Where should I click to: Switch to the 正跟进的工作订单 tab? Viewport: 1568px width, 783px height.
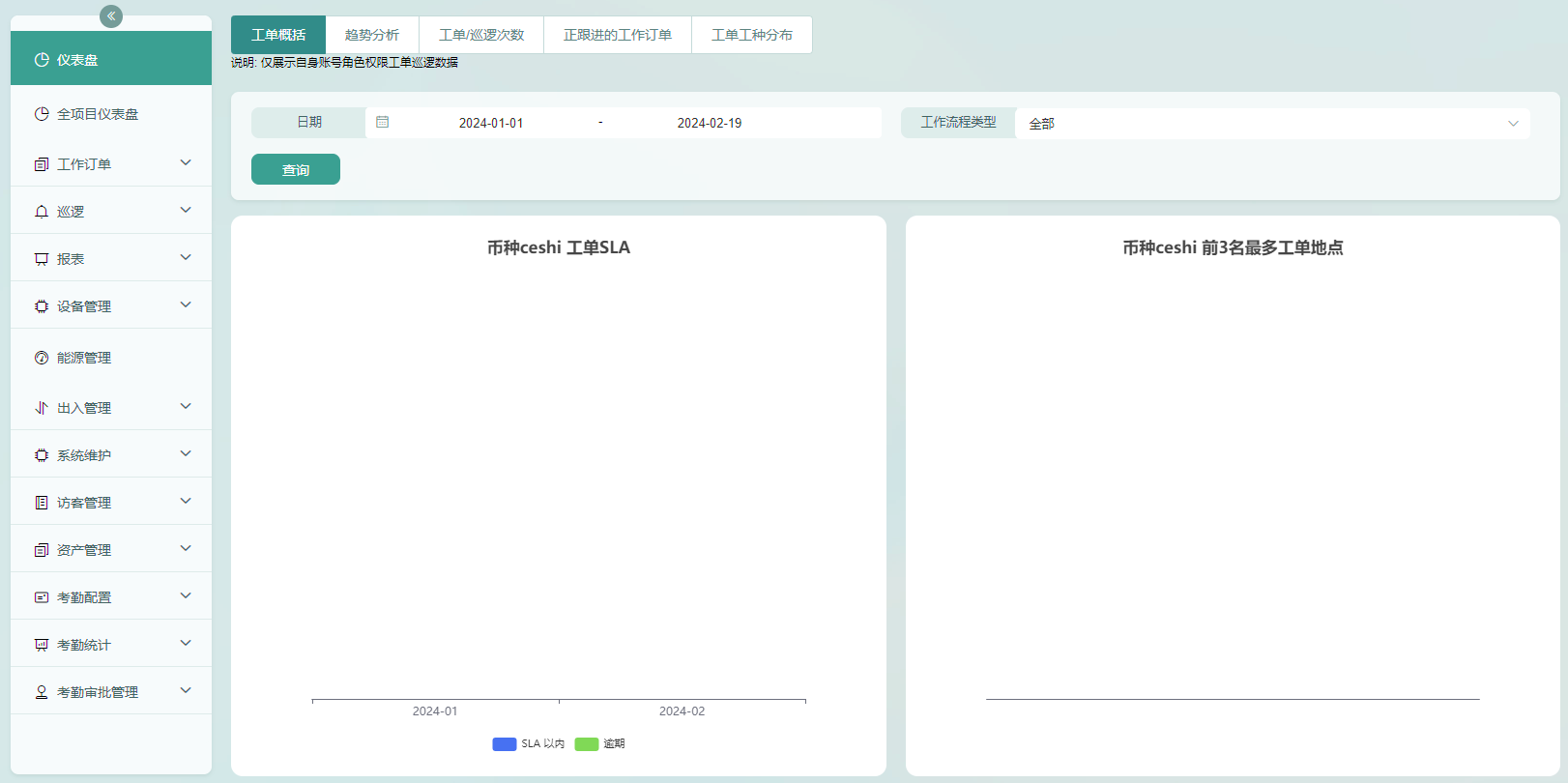coord(618,35)
